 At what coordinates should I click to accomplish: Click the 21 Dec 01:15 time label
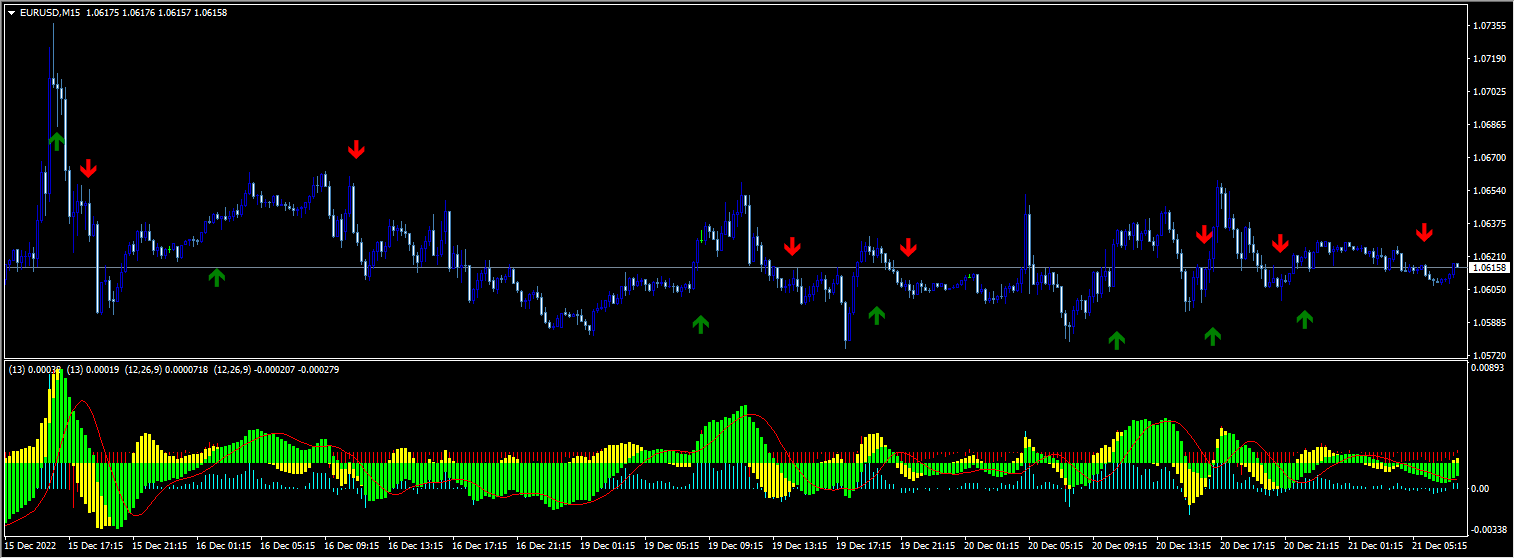(x=1374, y=546)
